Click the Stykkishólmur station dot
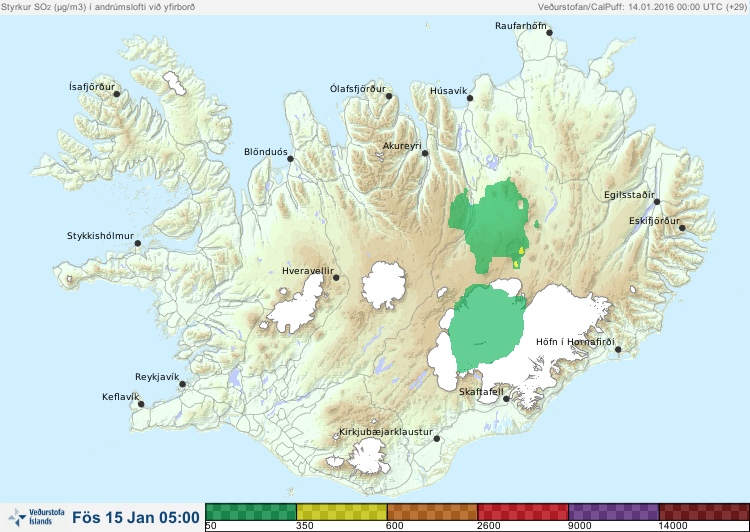The image size is (750, 532). click(138, 244)
